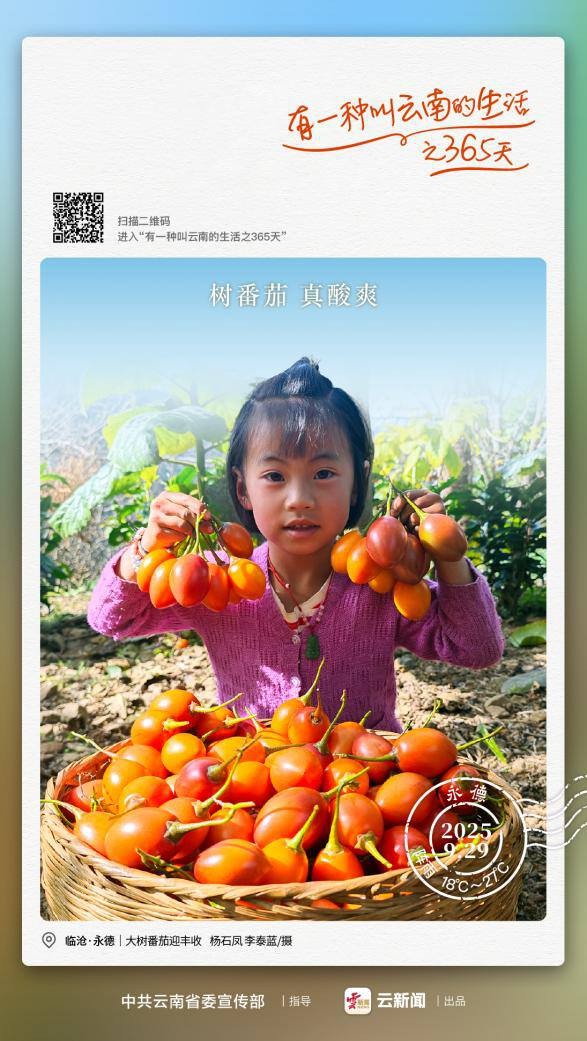Click the 云新闻 red logo icon
The height and width of the screenshot is (1041, 587).
tap(357, 1001)
